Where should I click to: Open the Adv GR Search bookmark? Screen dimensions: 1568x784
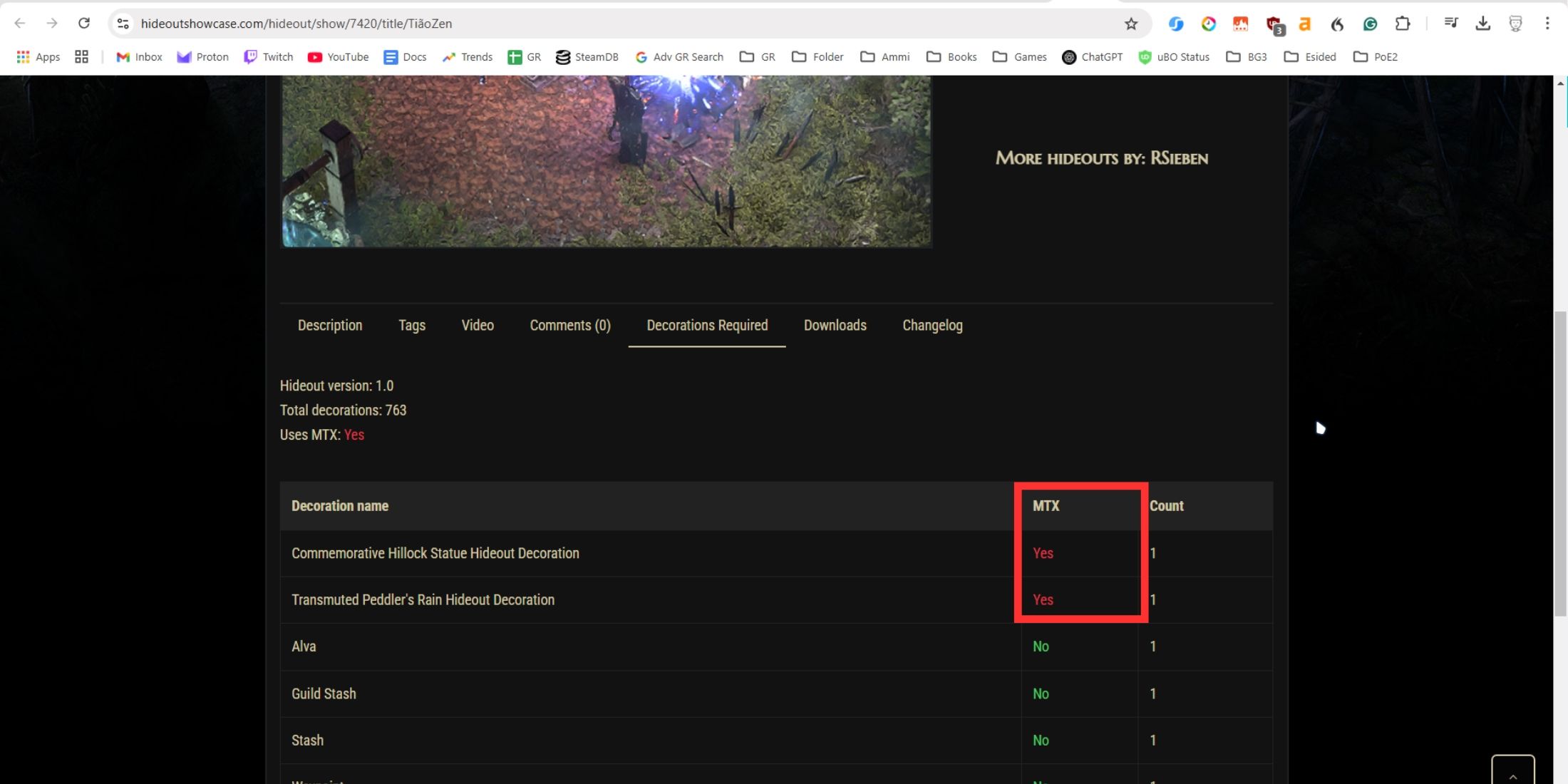tap(679, 57)
